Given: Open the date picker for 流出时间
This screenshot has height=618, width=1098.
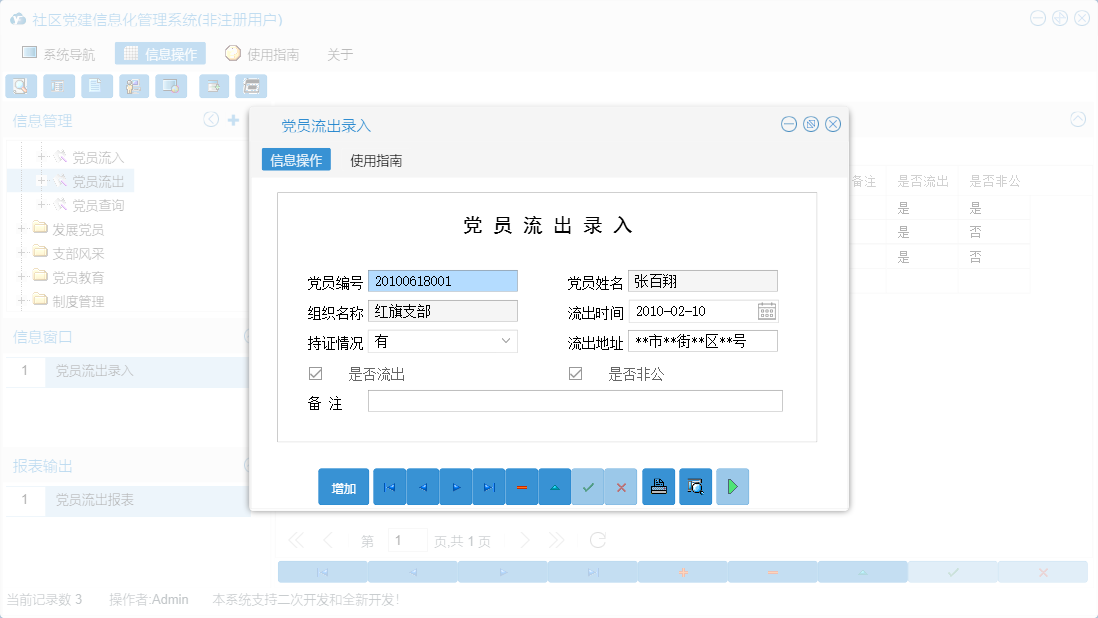Looking at the screenshot, I should (x=766, y=311).
